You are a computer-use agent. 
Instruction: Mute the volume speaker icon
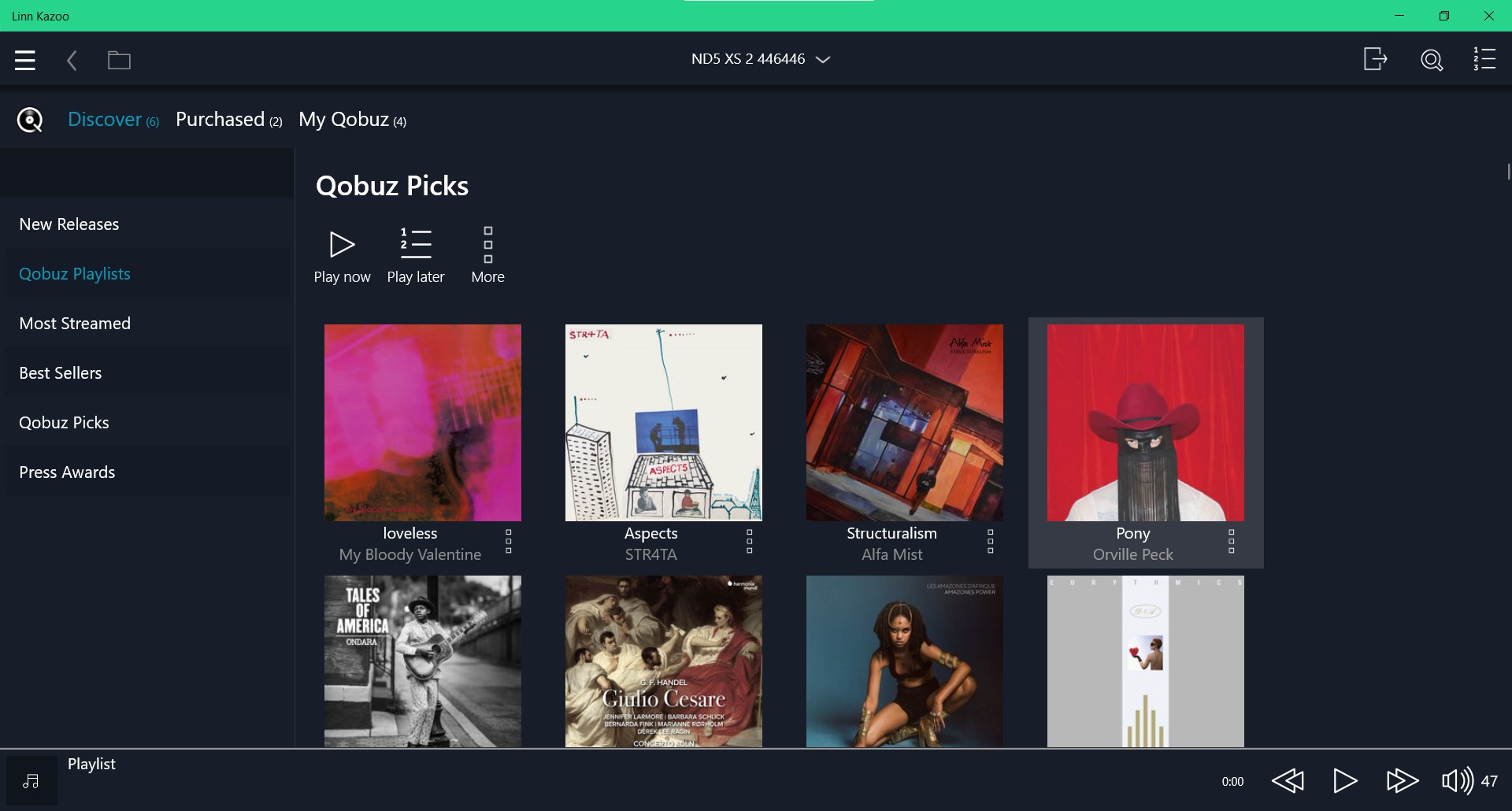pyautogui.click(x=1457, y=780)
